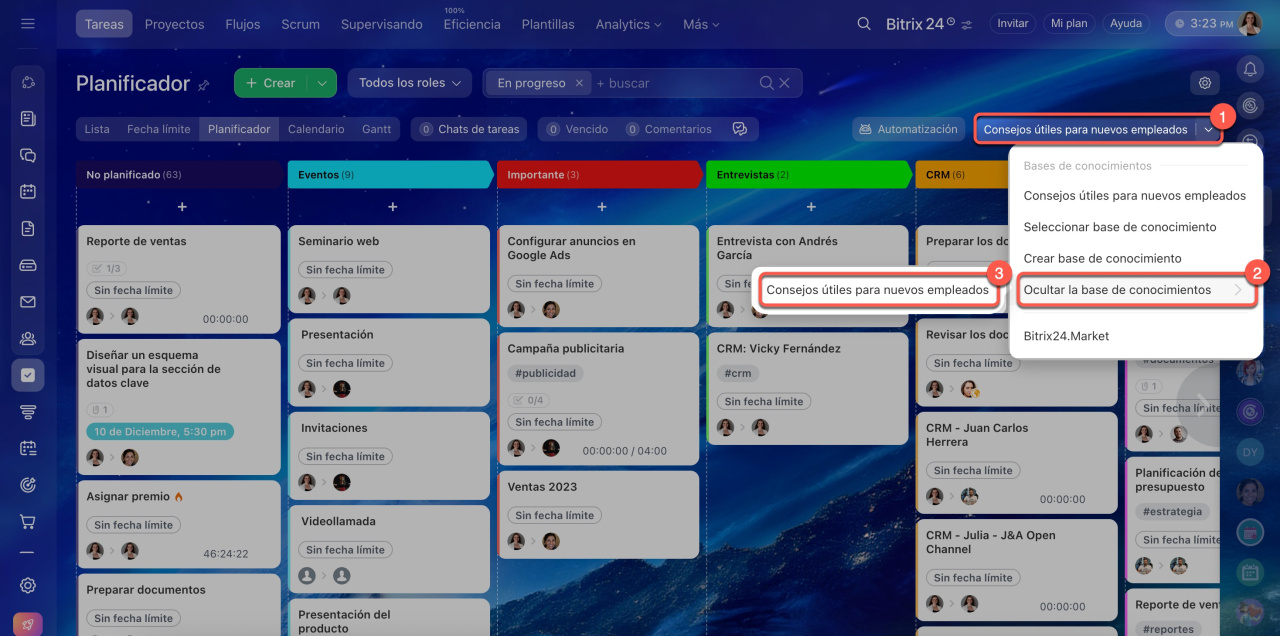Image resolution: width=1280 pixels, height=636 pixels.
Task: Open the shopping cart icon in the left sidebar
Action: click(28, 522)
